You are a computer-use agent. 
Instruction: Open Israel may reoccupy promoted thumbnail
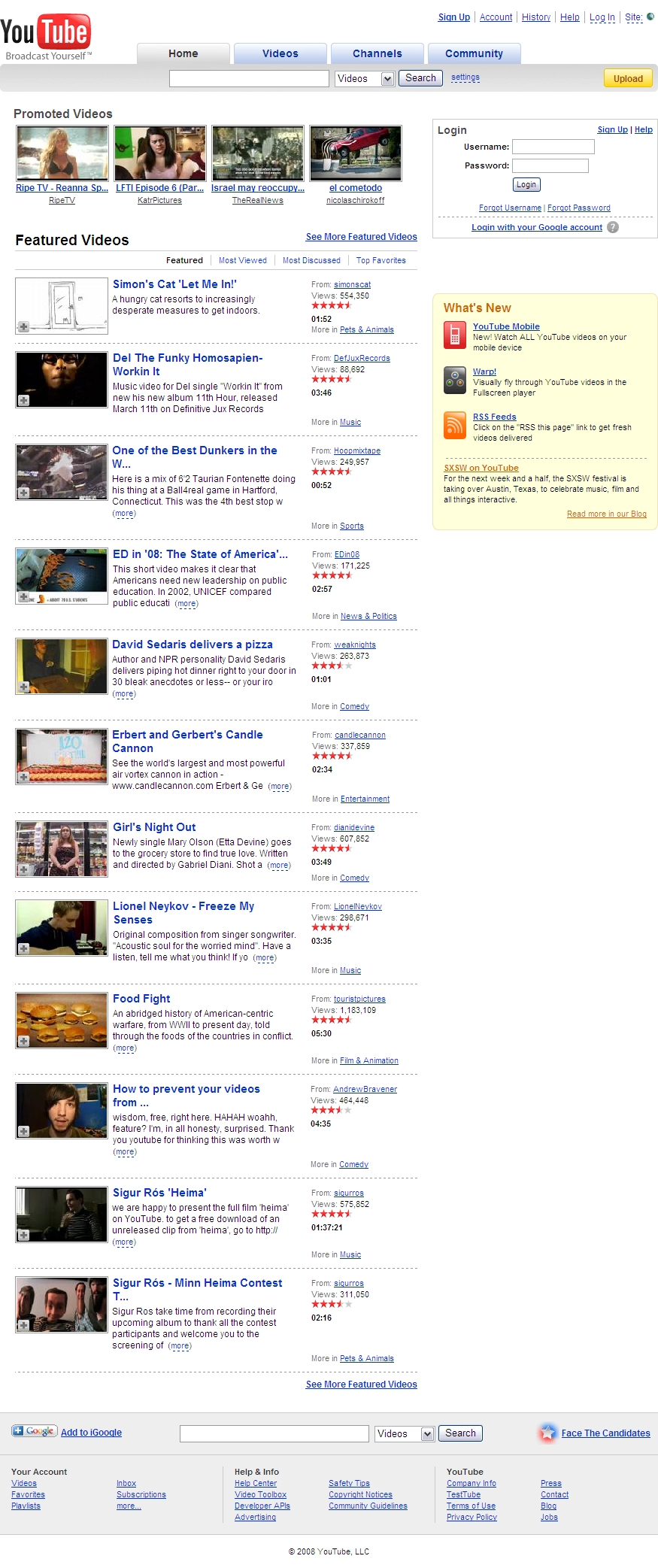(258, 153)
